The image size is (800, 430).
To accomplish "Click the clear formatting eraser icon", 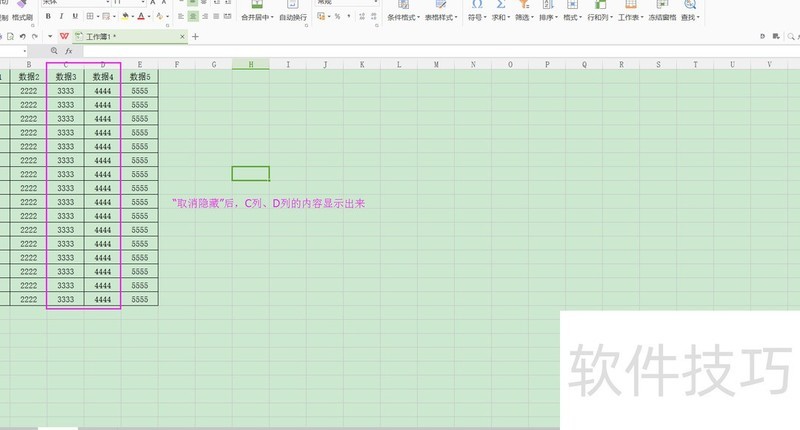I will pyautogui.click(x=160, y=16).
